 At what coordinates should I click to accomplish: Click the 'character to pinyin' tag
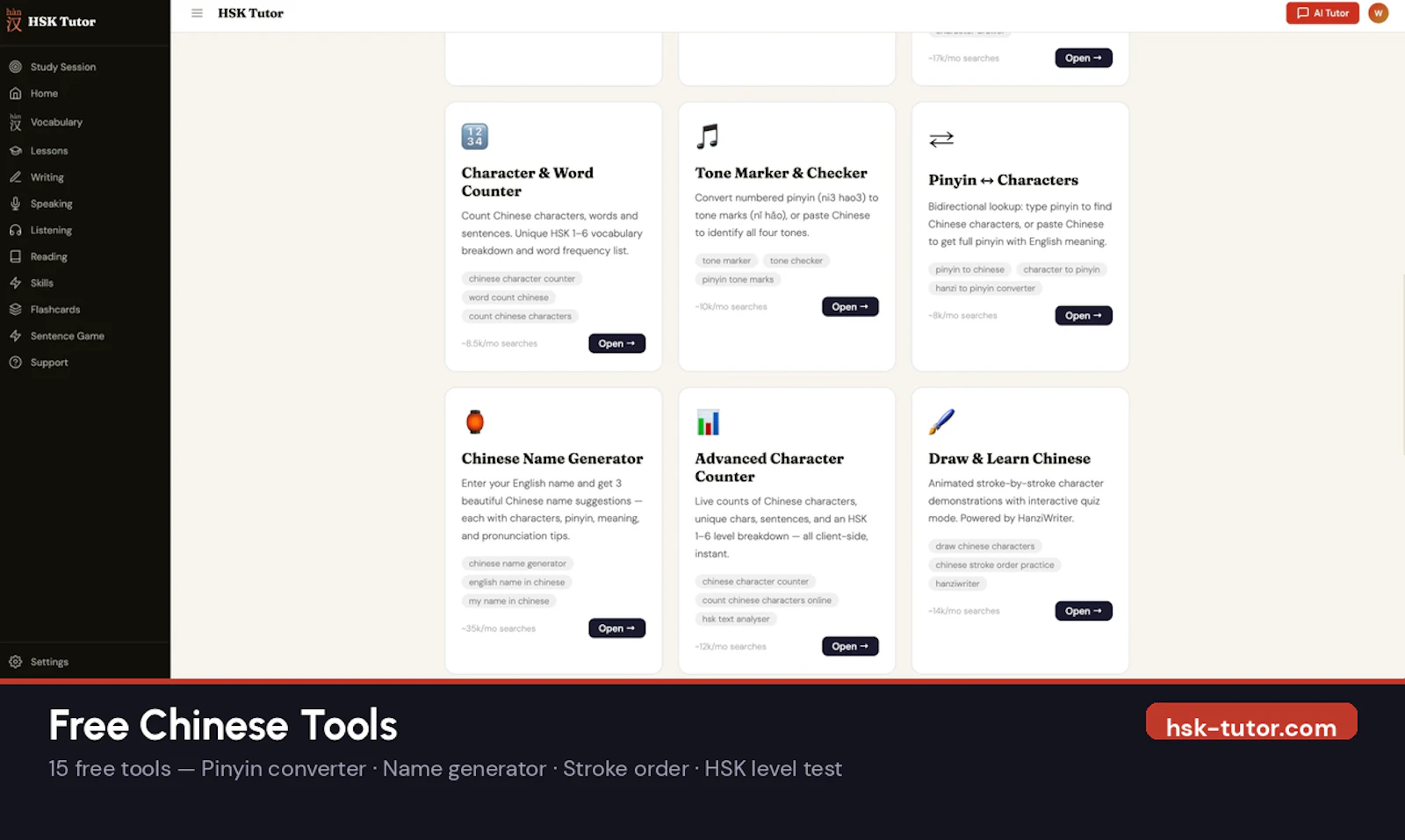pos(1062,269)
